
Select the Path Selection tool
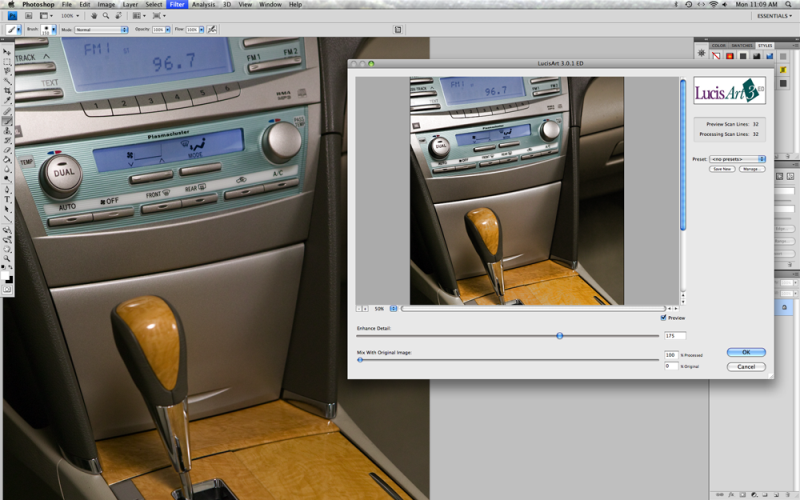pos(7,209)
